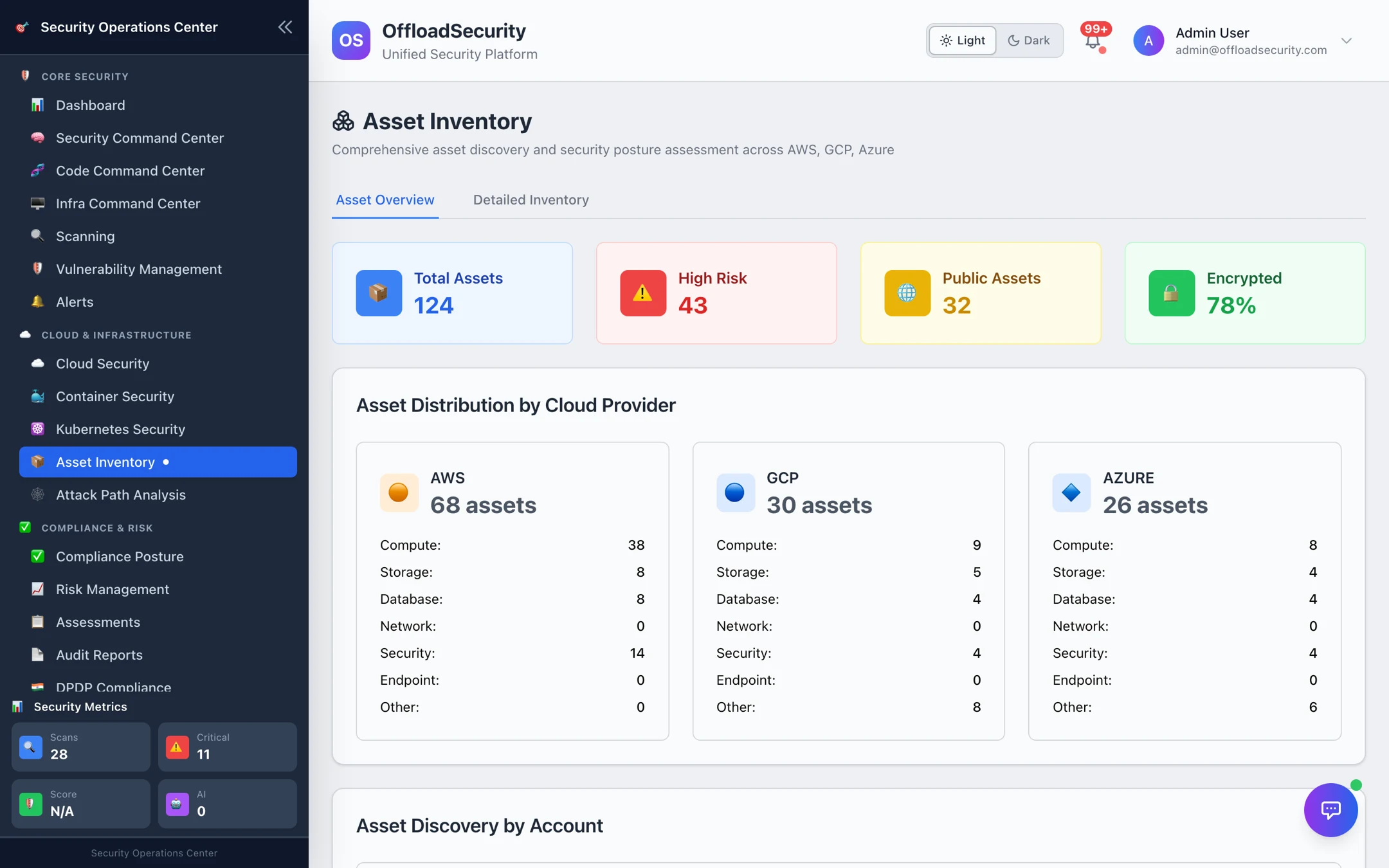Go to Dashboard in sidebar
The image size is (1389, 868).
click(x=158, y=105)
